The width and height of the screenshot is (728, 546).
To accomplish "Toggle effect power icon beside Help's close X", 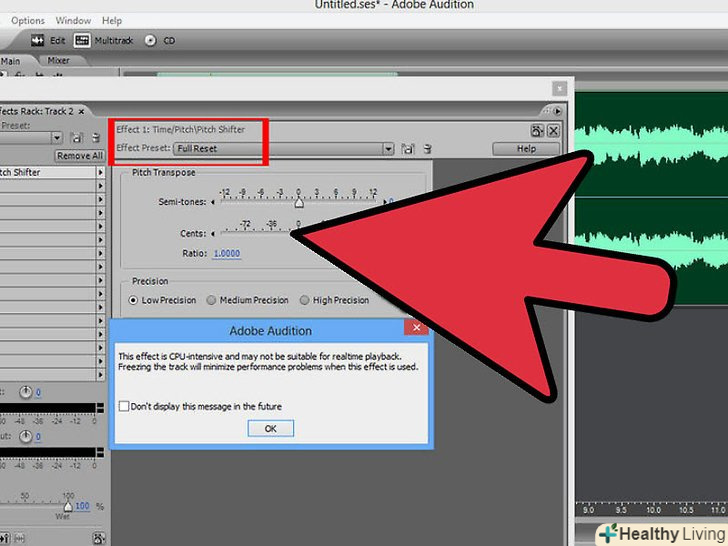I will [537, 131].
